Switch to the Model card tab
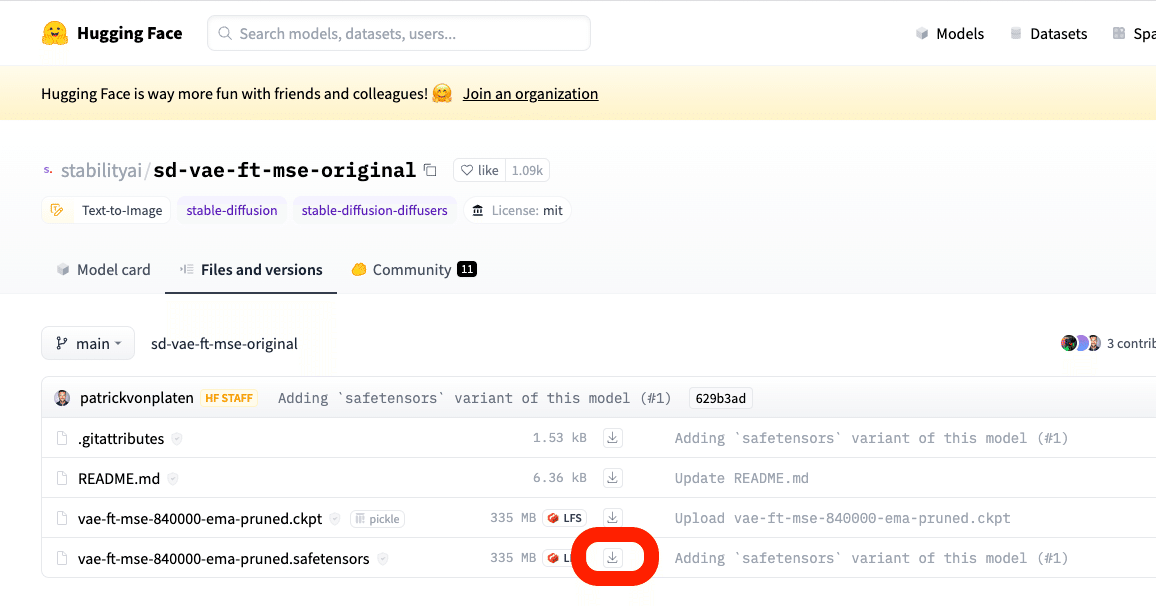The width and height of the screenshot is (1156, 606). (x=104, y=270)
